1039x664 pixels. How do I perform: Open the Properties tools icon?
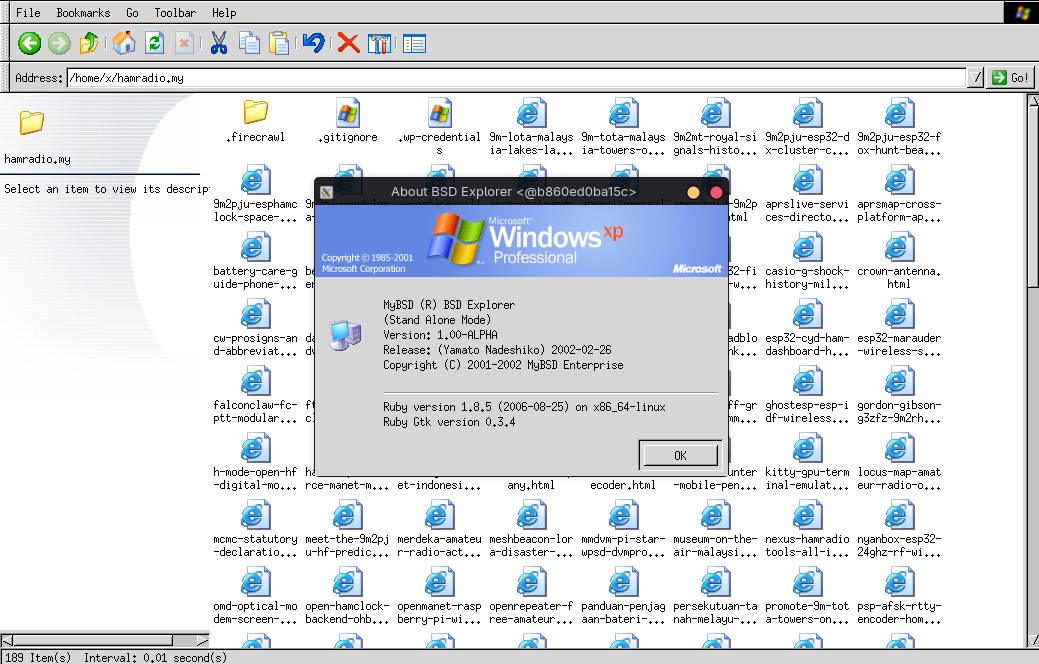(380, 44)
